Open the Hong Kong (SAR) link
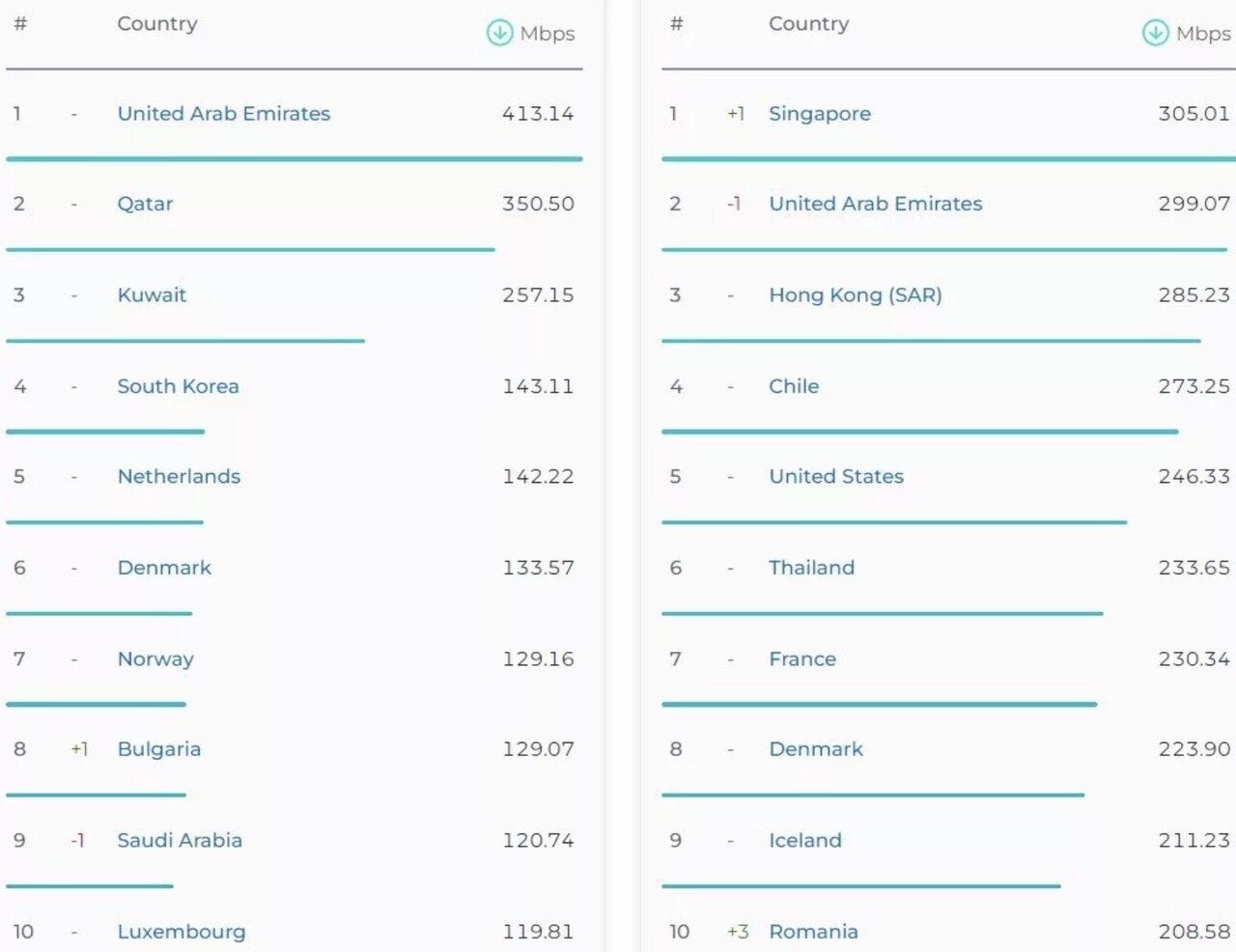 [855, 294]
